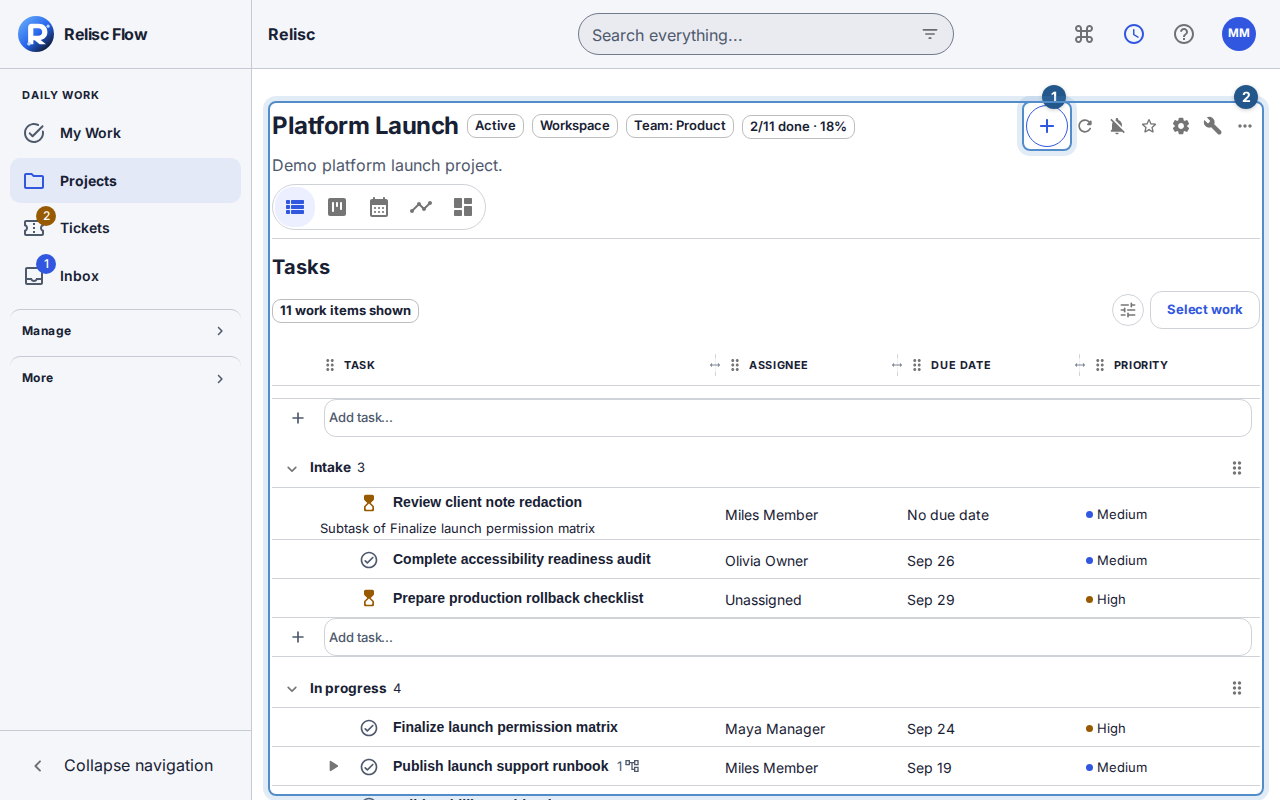Open the wrench tools icon
The image size is (1280, 800).
pos(1213,126)
